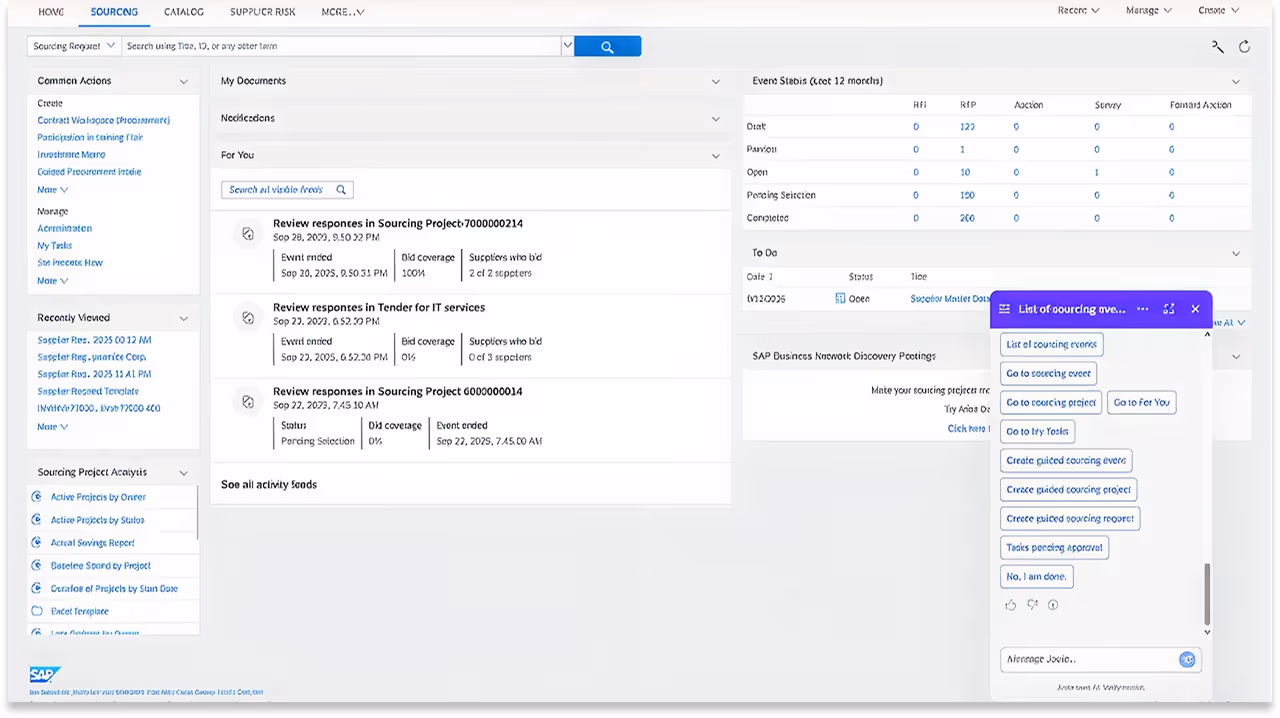1280x718 pixels.
Task: Open the Manage menu
Action: click(1148, 11)
